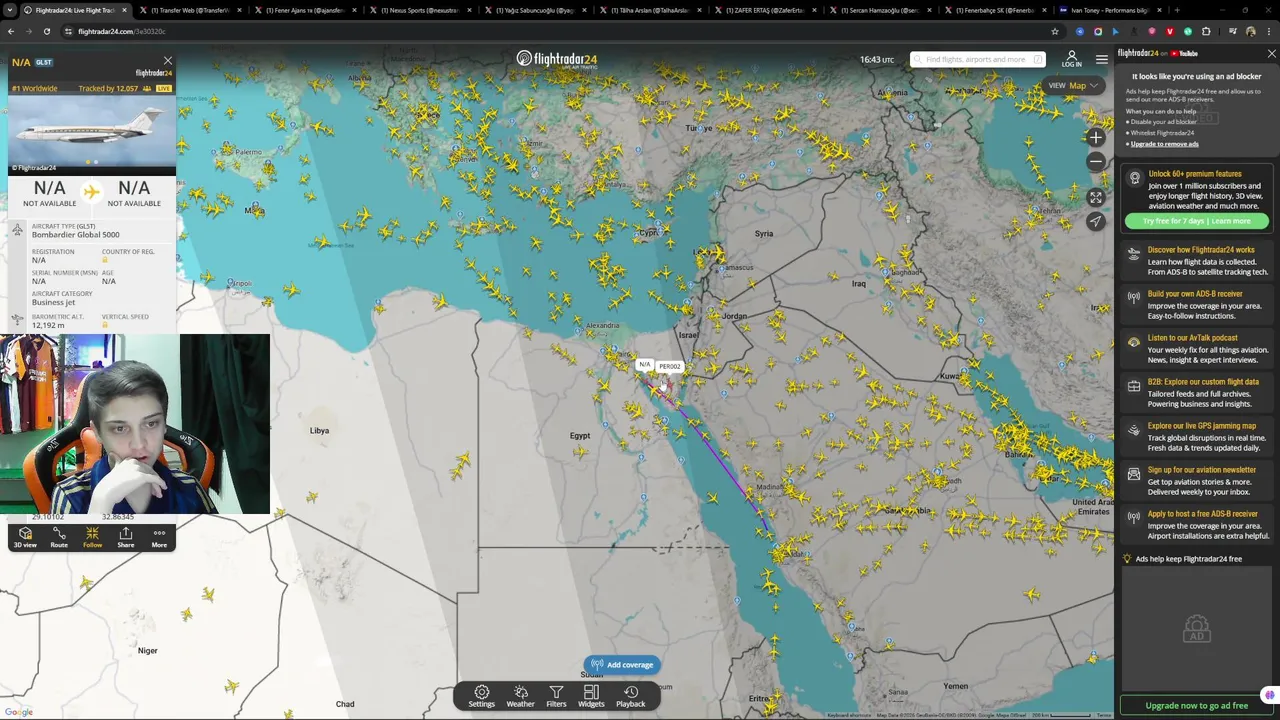The height and width of the screenshot is (720, 1280).
Task: Open the hamburger main menu
Action: pyautogui.click(x=1101, y=59)
